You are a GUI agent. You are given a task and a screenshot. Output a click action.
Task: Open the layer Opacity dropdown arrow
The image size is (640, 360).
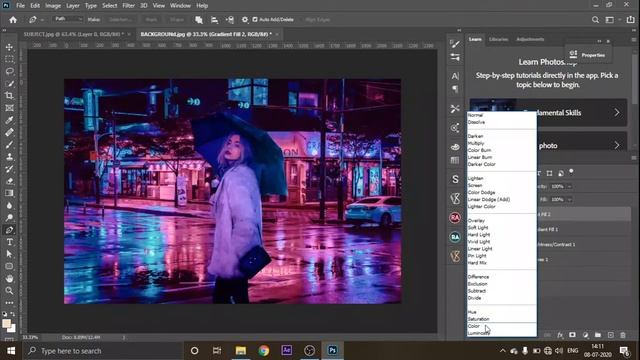click(x=570, y=187)
